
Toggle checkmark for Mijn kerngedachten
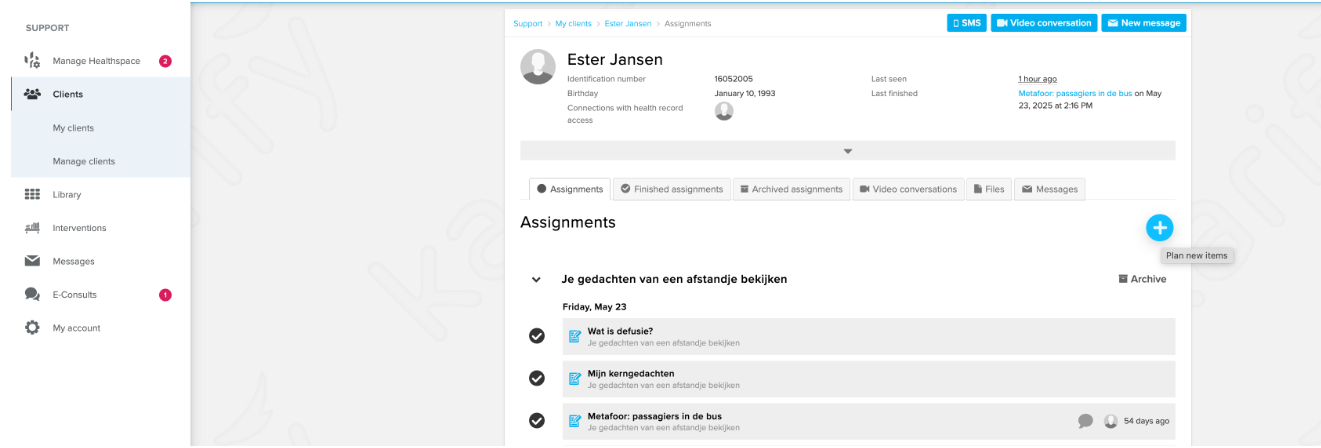tap(537, 378)
